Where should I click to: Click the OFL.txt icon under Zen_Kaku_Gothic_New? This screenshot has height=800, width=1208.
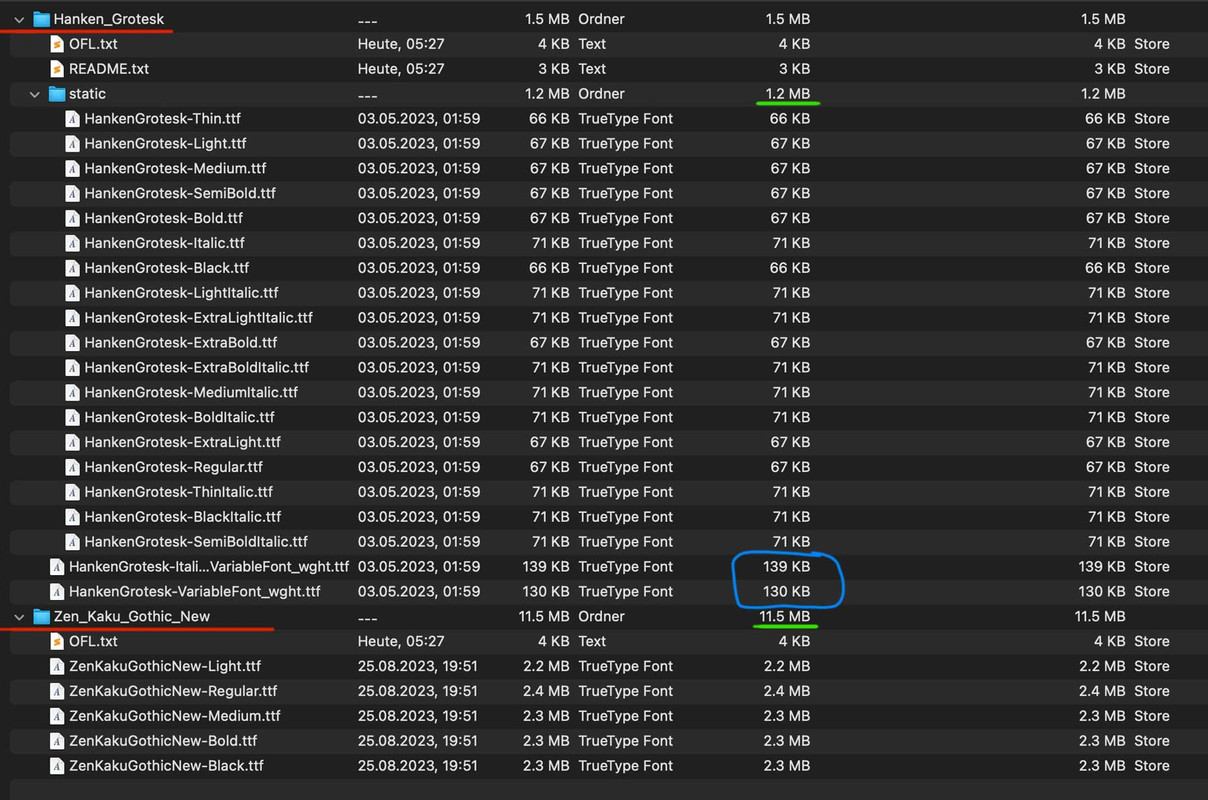(57, 641)
